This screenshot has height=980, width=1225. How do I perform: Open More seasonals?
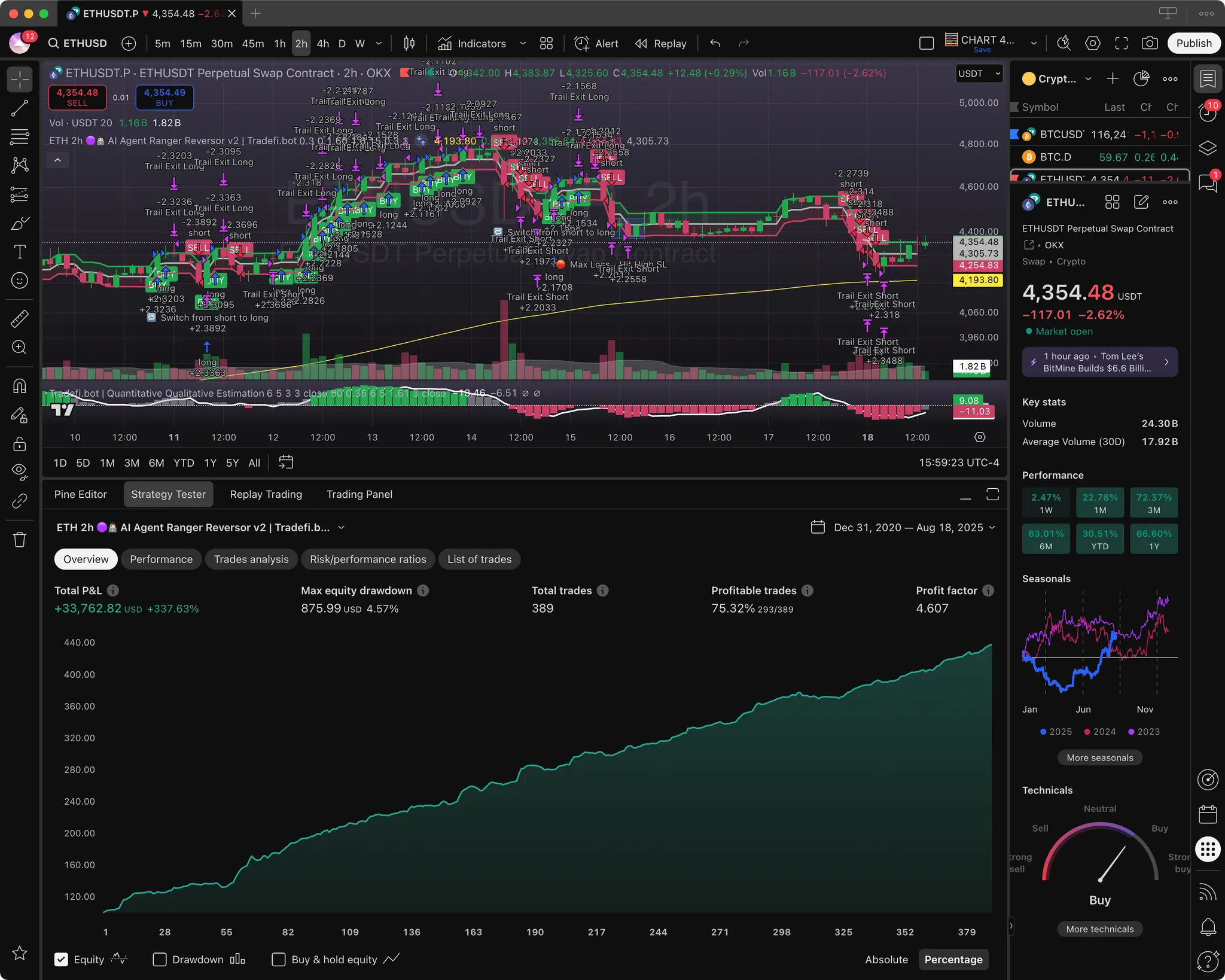1099,757
